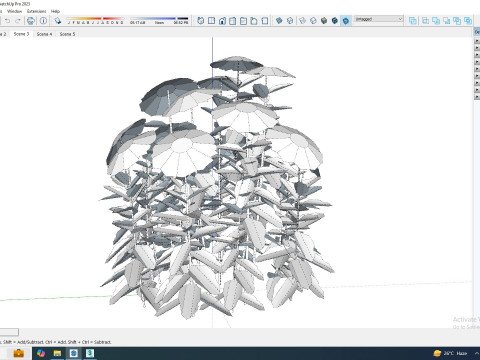Select the Split solid tool
The width and height of the screenshot is (480, 360).
point(468,21)
